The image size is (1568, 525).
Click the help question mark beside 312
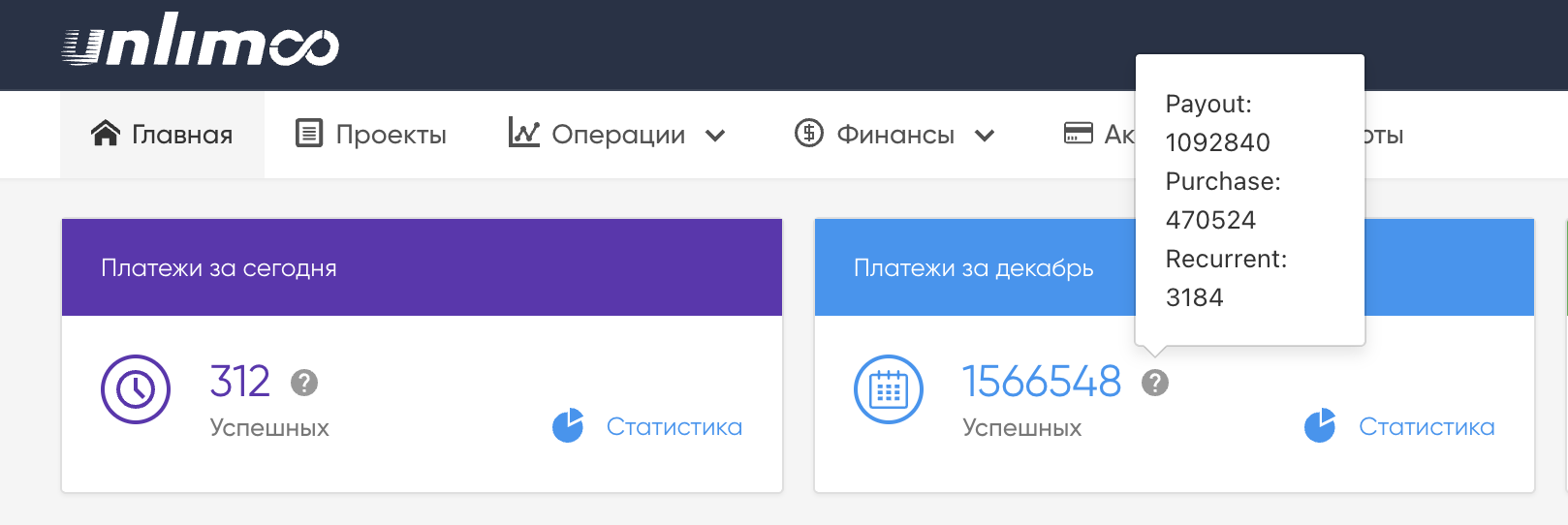[x=304, y=383]
